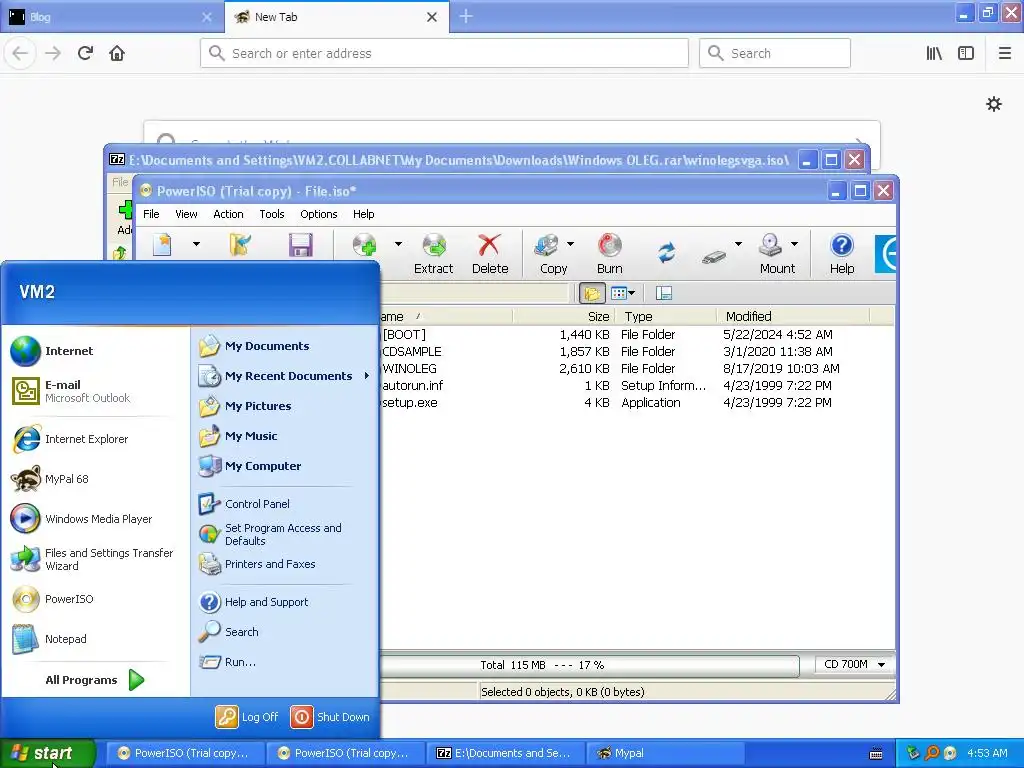
Task: Click the Log Off button
Action: (247, 717)
